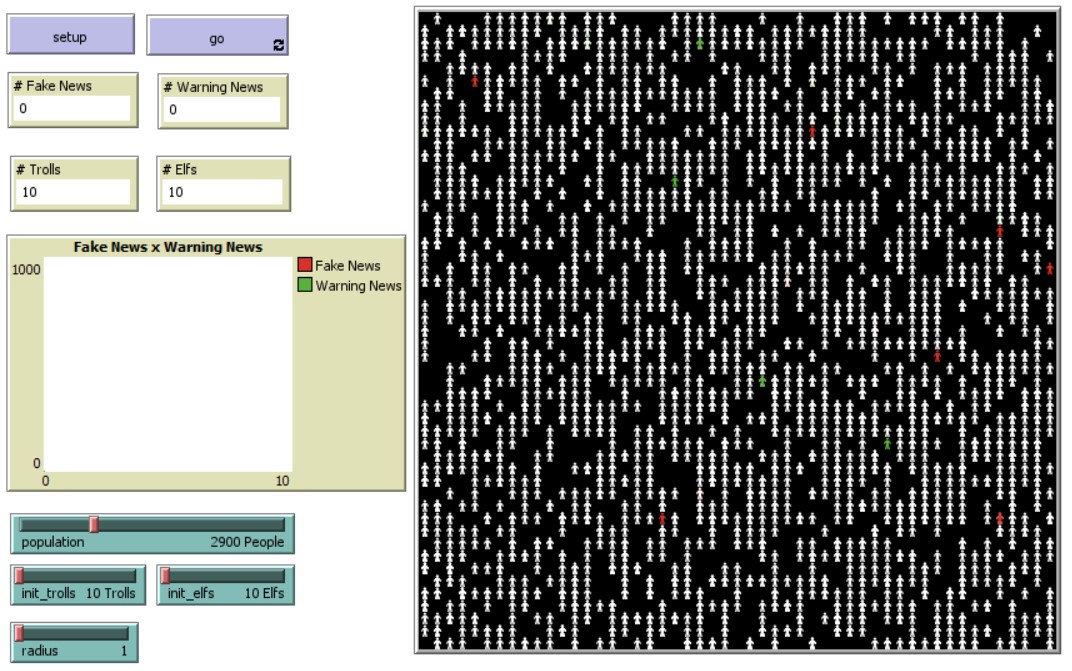Click the # Fake News monitor value
The height and width of the screenshot is (671, 1072).
point(71,108)
